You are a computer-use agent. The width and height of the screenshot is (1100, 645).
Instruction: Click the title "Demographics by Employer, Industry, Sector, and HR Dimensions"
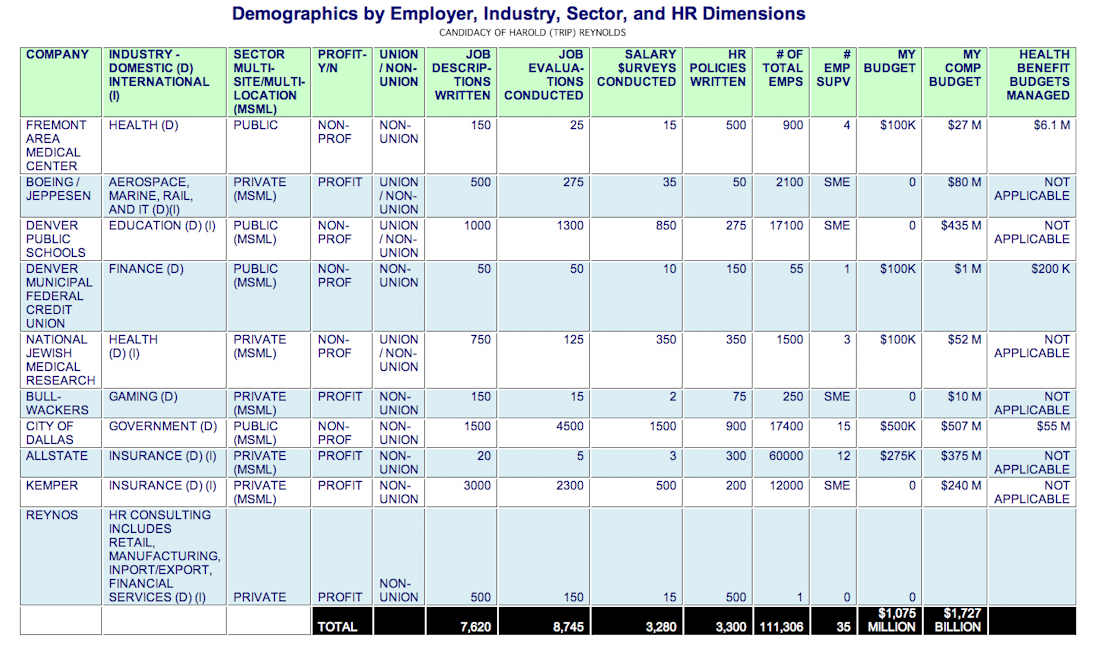(518, 14)
